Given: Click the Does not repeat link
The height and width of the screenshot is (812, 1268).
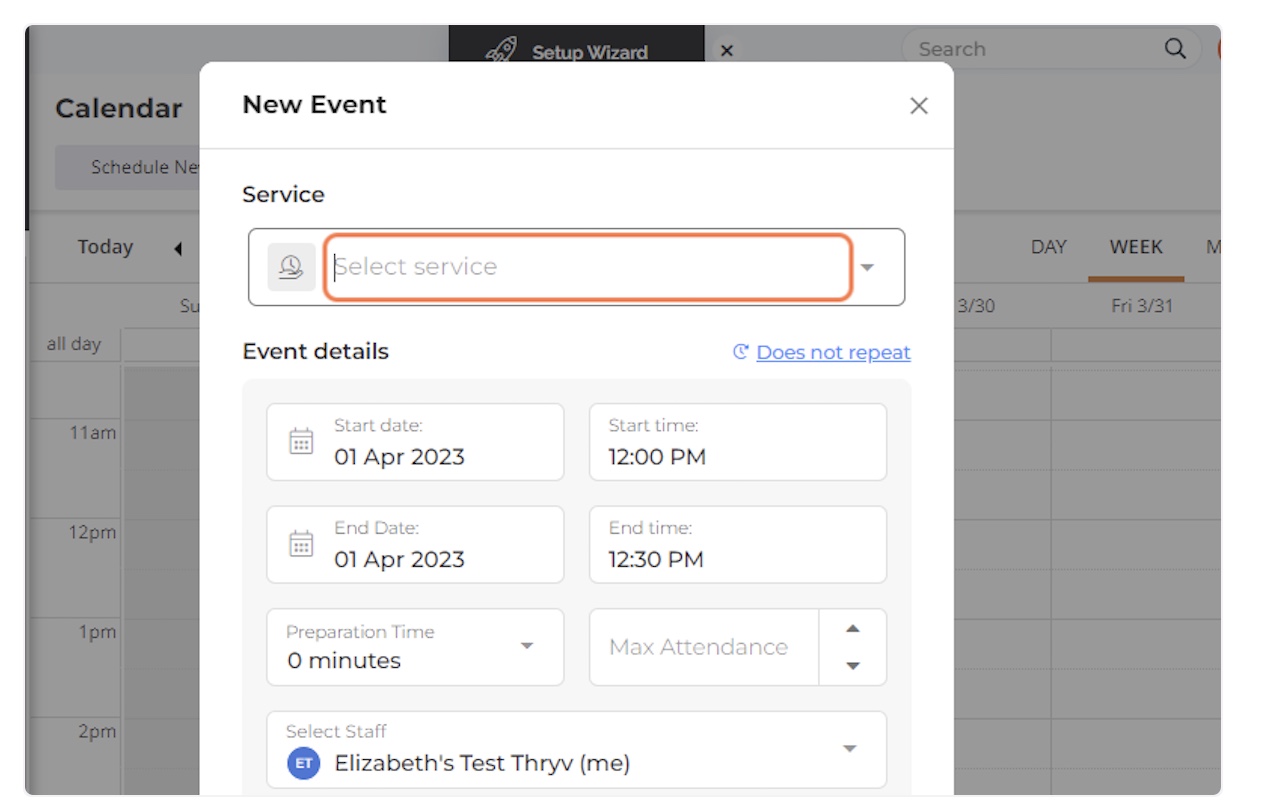Looking at the screenshot, I should [833, 352].
